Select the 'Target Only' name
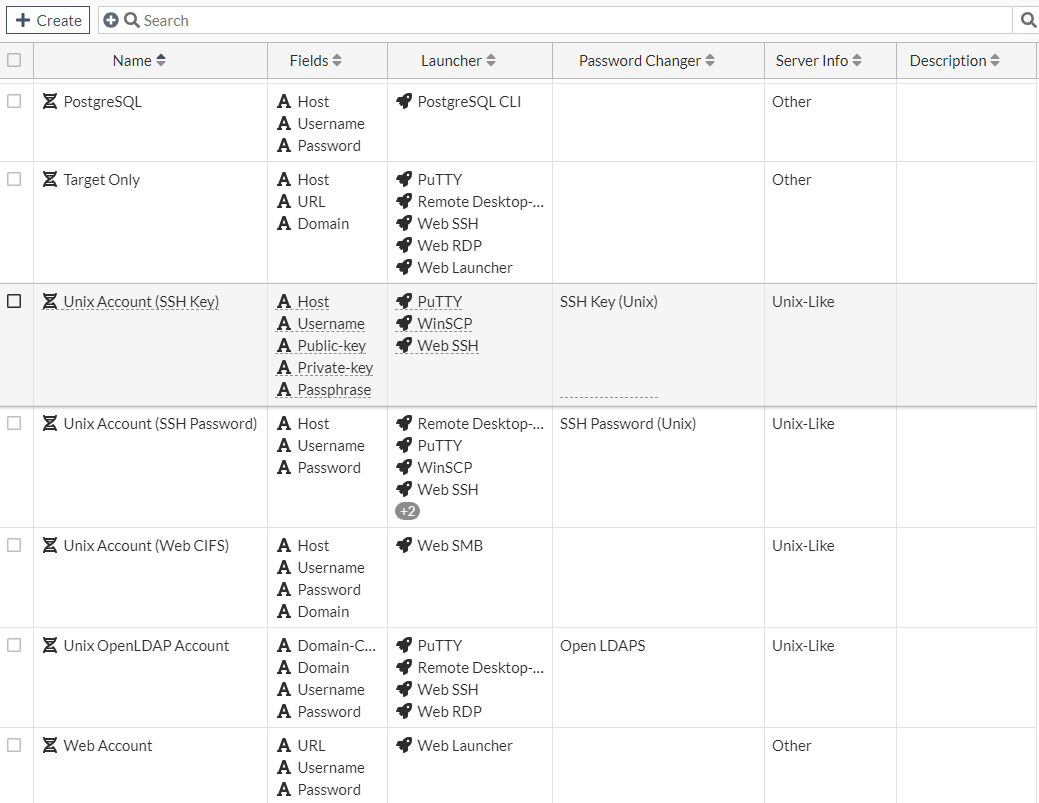This screenshot has height=803, width=1039. (101, 180)
